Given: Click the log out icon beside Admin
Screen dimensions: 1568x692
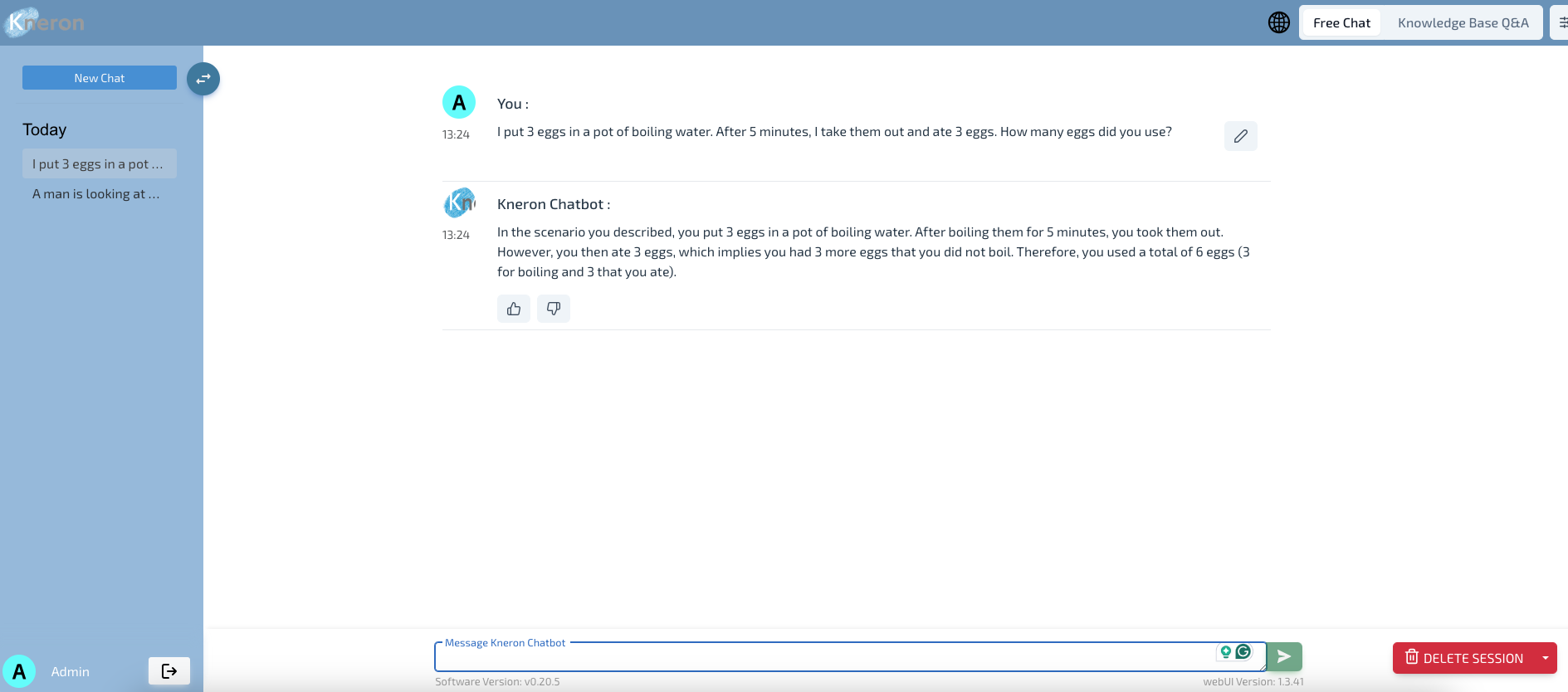Looking at the screenshot, I should [x=169, y=671].
